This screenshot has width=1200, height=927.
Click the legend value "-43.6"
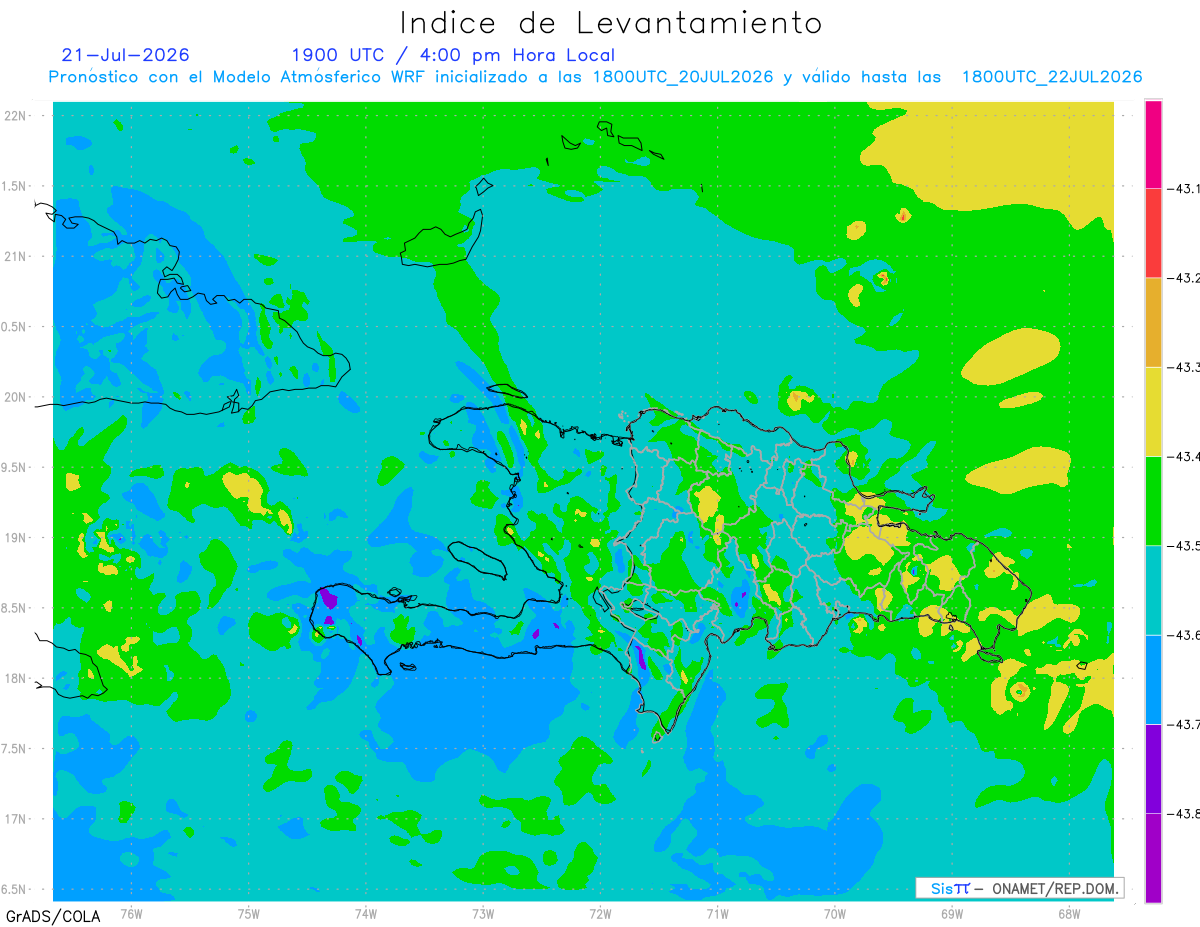pyautogui.click(x=1184, y=635)
